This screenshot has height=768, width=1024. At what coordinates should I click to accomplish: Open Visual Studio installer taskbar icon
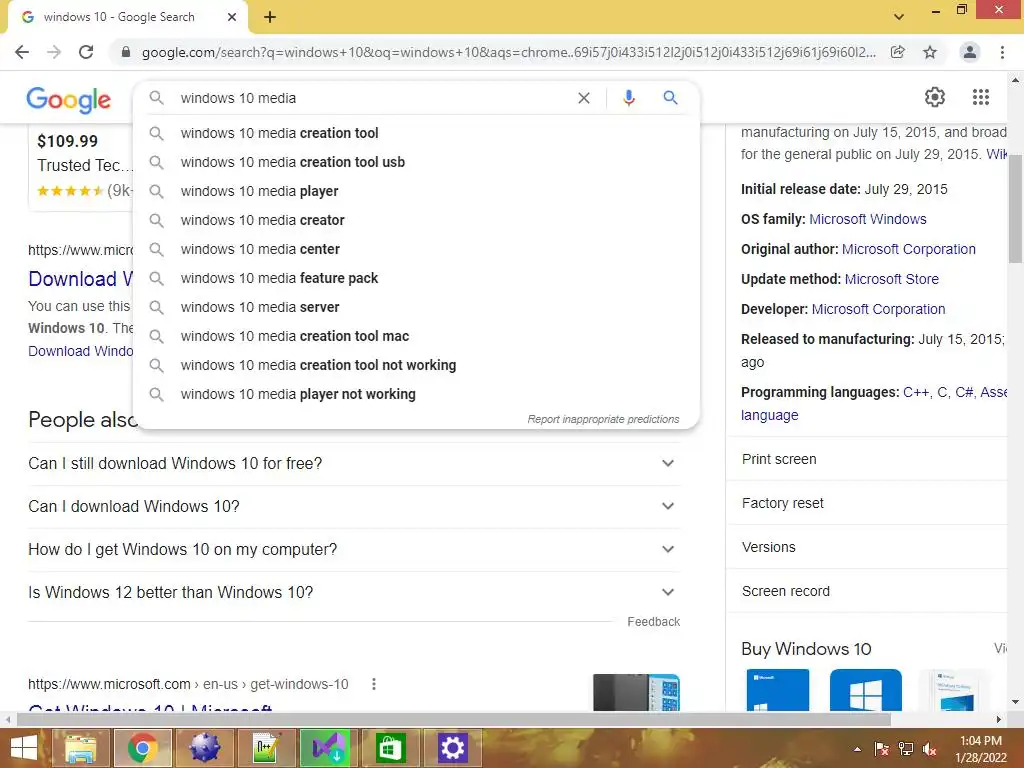point(326,748)
